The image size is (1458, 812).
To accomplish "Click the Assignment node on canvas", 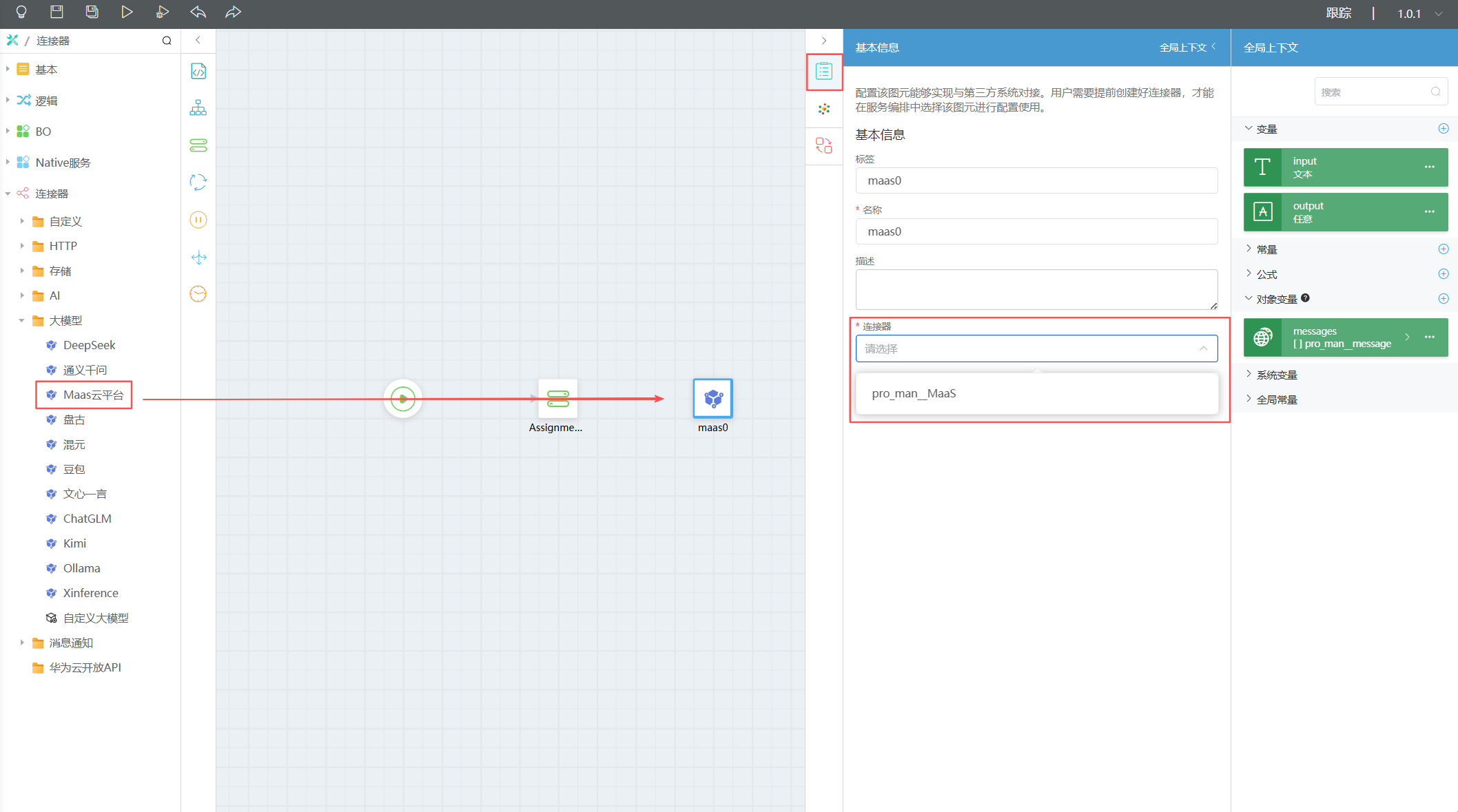I will [557, 398].
